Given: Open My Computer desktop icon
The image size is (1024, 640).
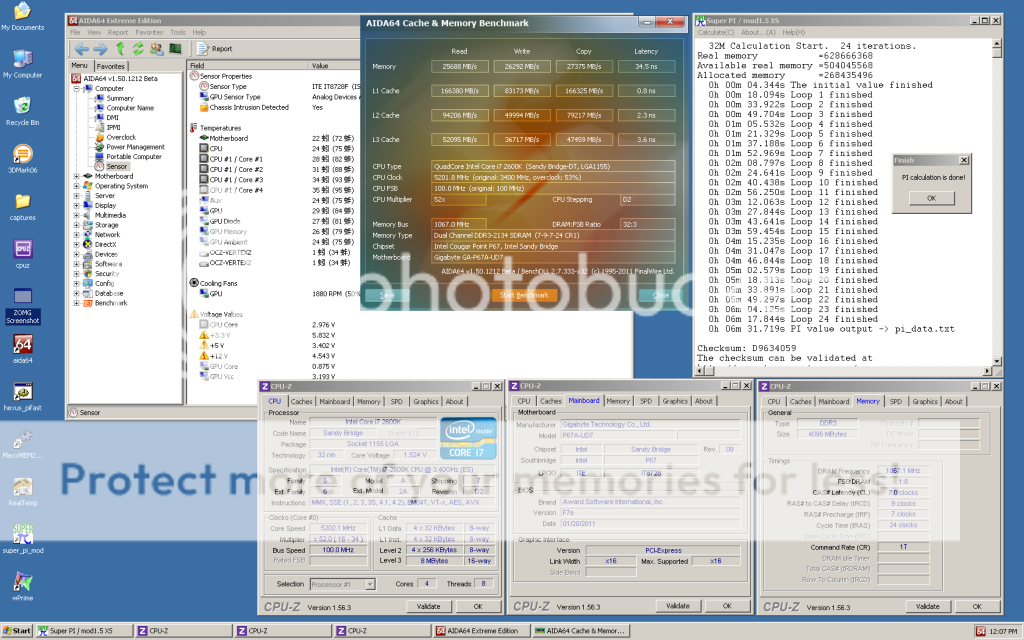Looking at the screenshot, I should (x=22, y=64).
